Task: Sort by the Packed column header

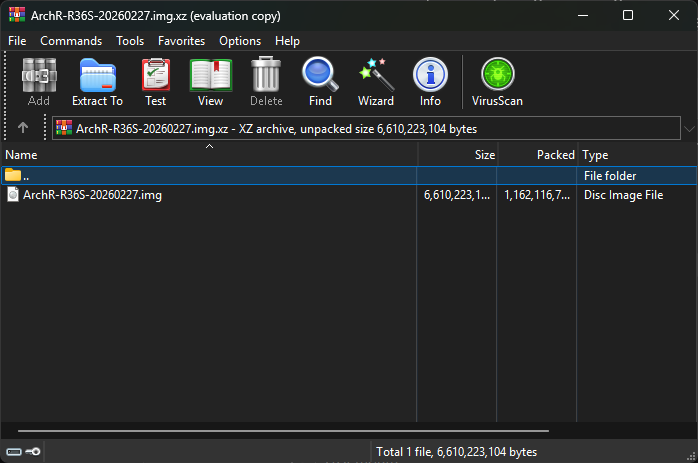Action: coord(538,154)
